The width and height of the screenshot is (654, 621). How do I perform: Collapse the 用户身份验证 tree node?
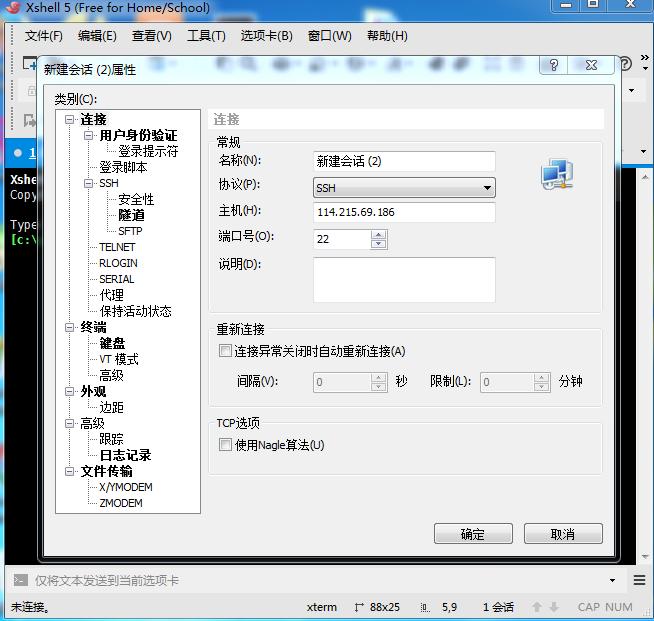[88, 136]
